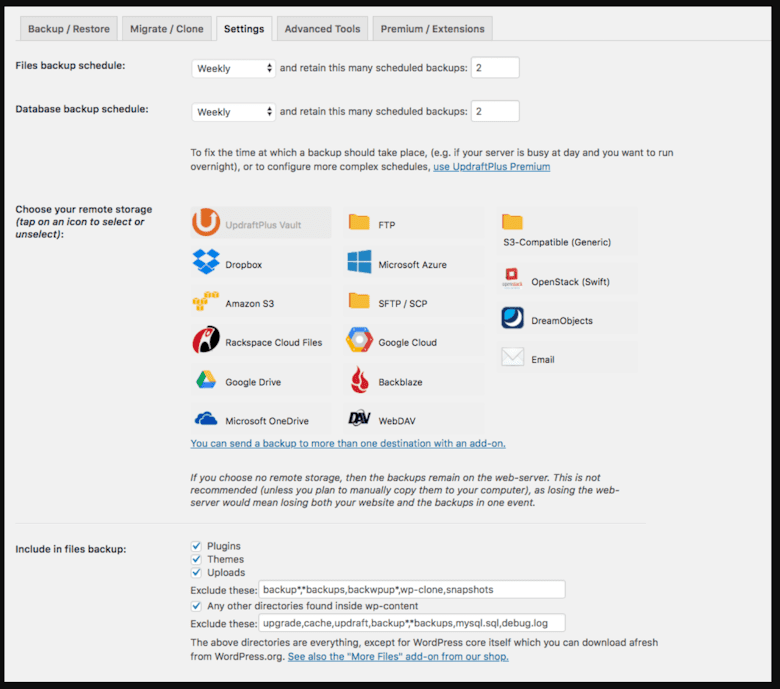The height and width of the screenshot is (689, 780).
Task: Open the Database backup schedule dropdown
Action: (x=233, y=112)
